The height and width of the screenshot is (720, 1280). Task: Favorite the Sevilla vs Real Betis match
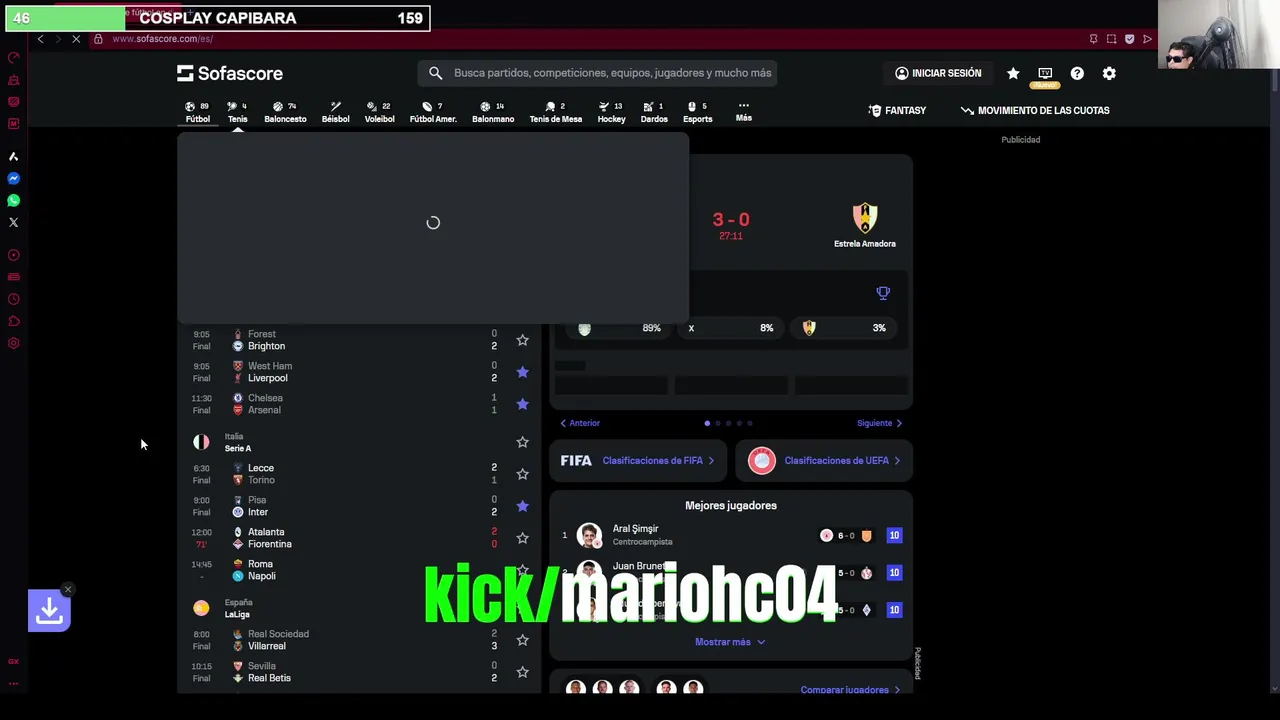[522, 672]
